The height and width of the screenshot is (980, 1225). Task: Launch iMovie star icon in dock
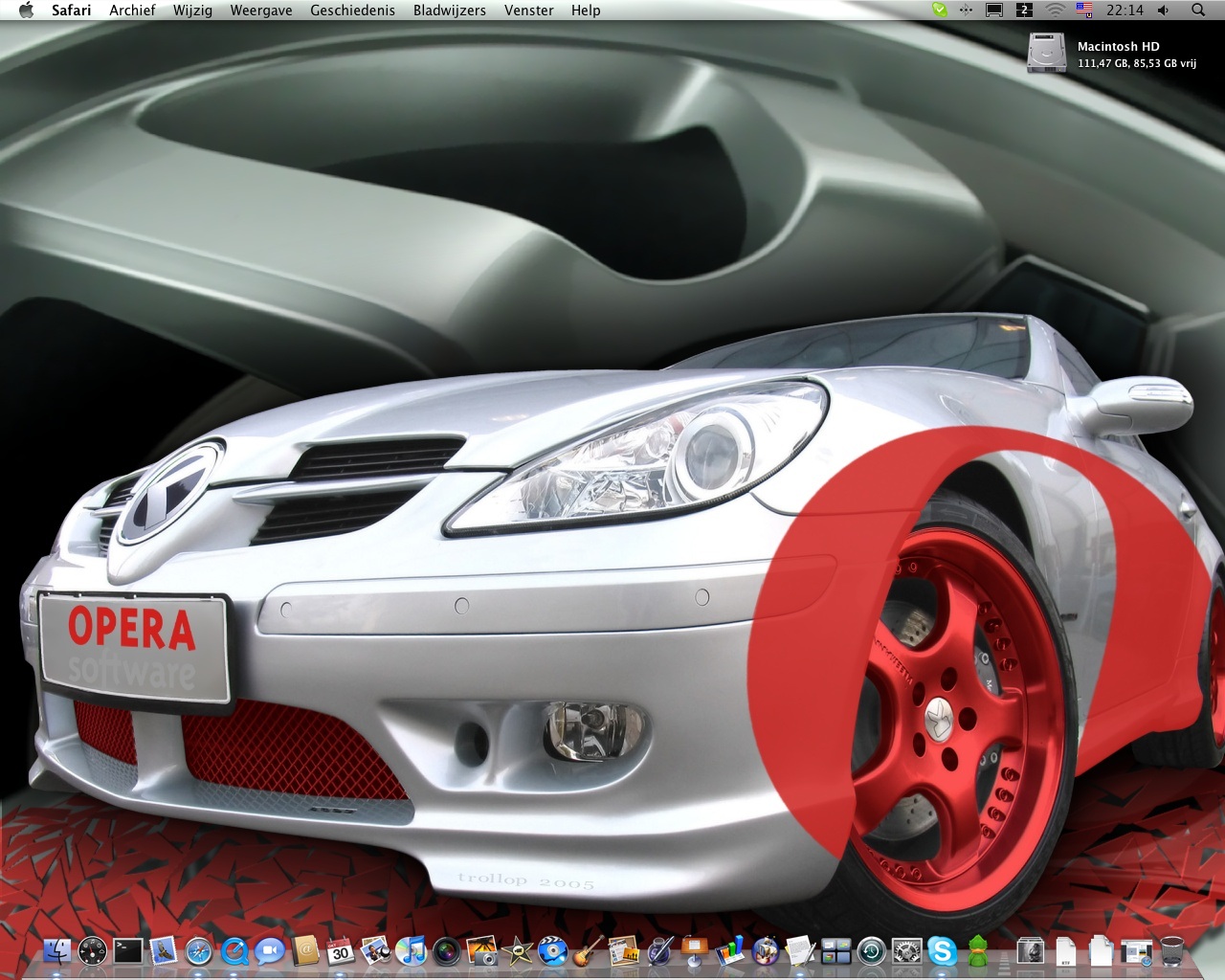[518, 950]
